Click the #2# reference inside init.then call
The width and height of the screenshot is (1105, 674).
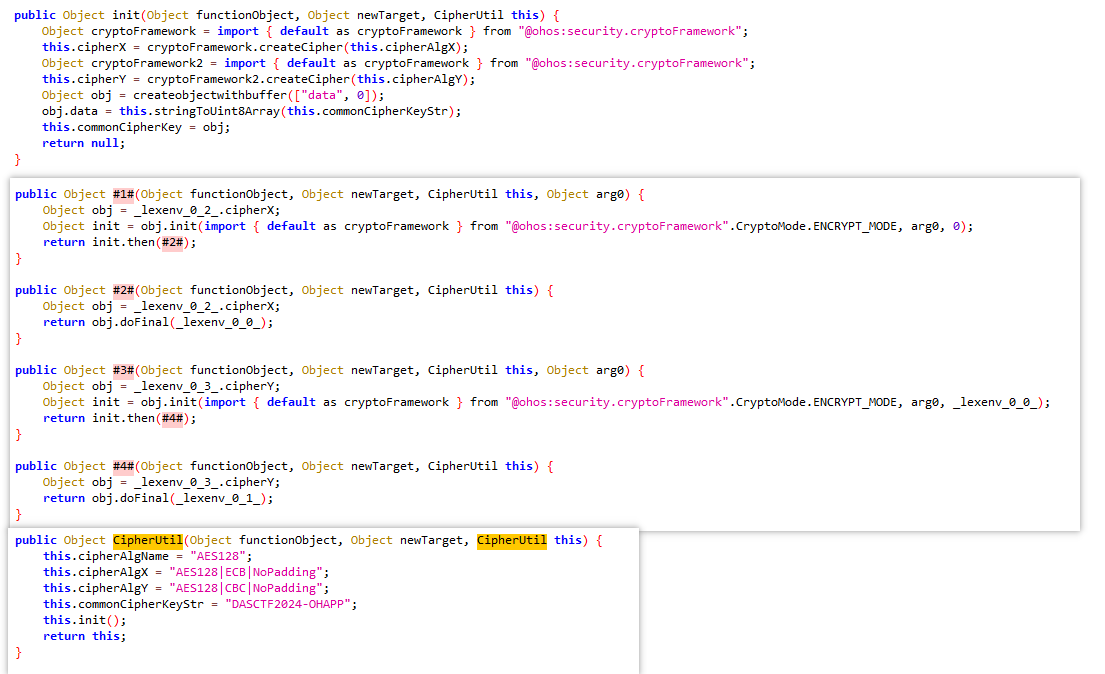[173, 242]
